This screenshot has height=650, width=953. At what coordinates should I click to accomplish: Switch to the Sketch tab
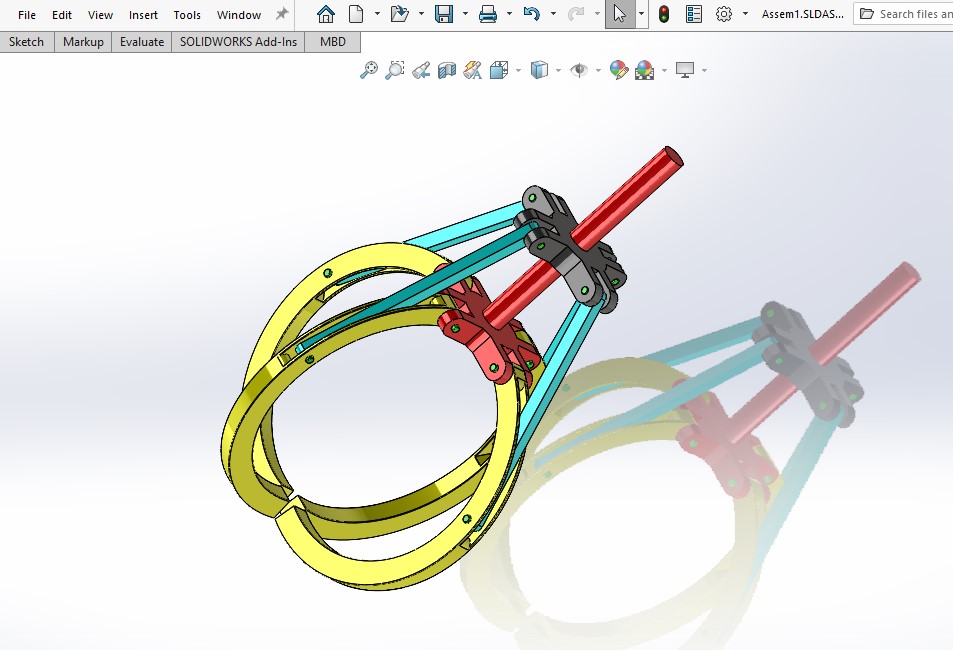(27, 42)
